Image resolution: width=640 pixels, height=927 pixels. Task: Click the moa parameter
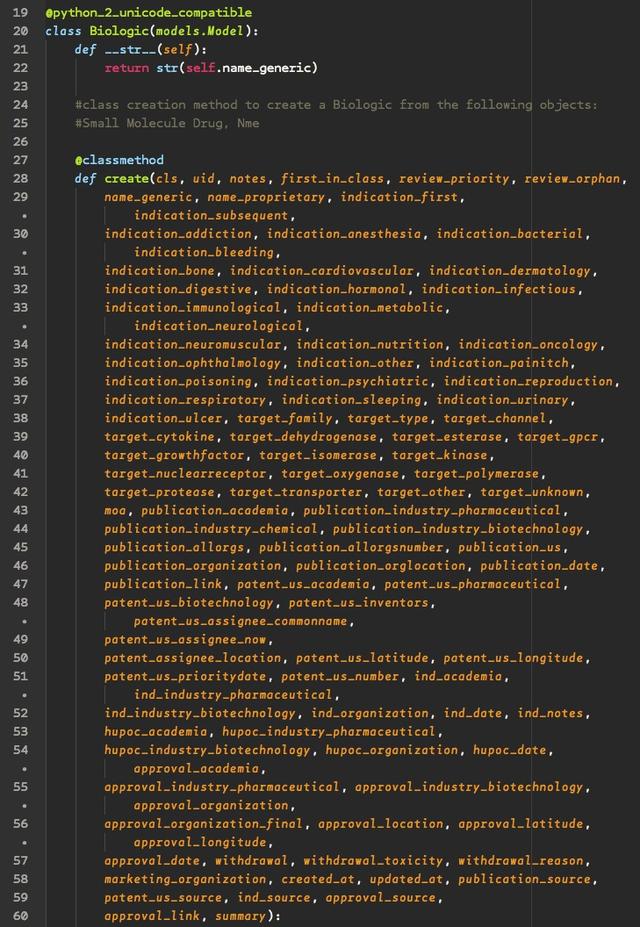tap(115, 510)
